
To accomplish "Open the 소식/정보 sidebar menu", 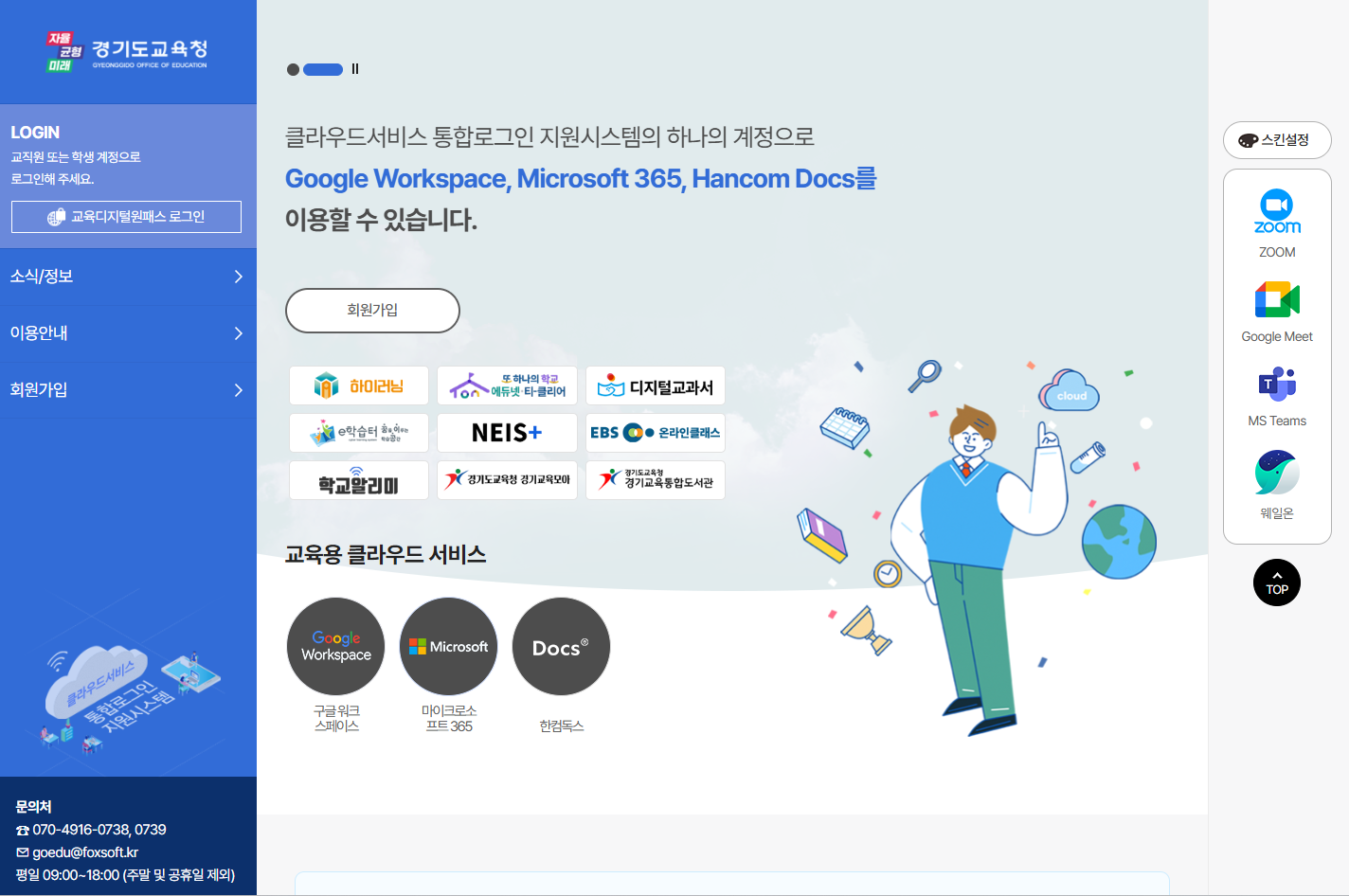I will tap(128, 277).
